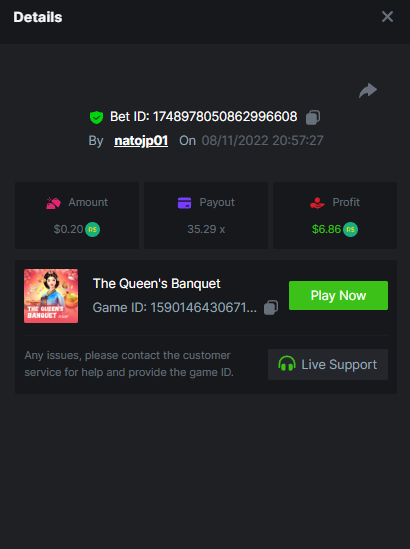The width and height of the screenshot is (410, 549).
Task: Click the Play Now button
Action: [338, 295]
